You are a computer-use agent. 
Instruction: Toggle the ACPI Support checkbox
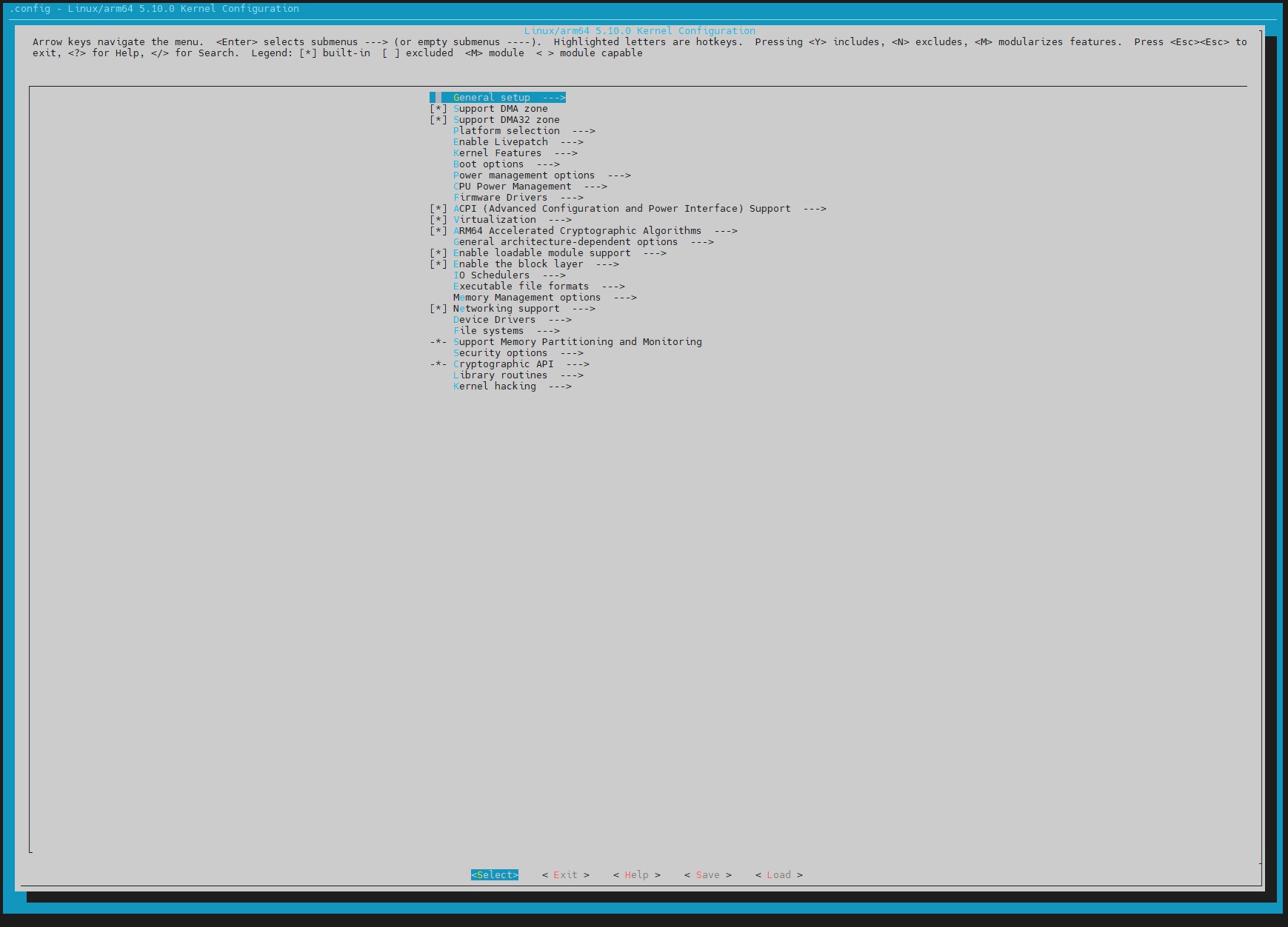pos(438,209)
